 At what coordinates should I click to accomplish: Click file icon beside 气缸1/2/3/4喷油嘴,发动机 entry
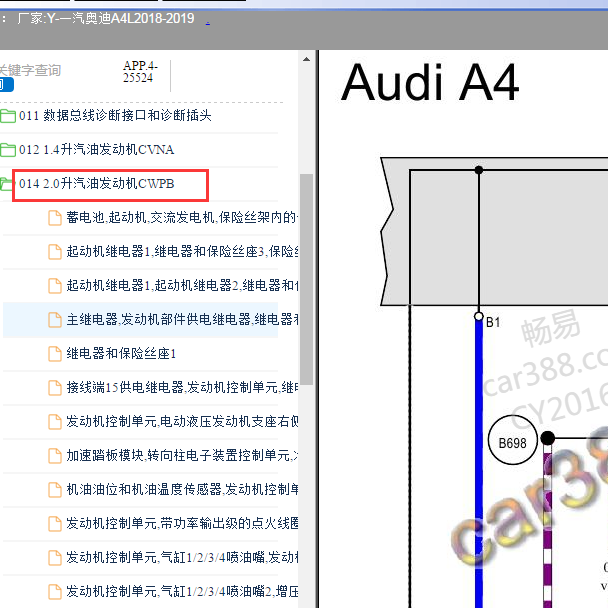pos(55,558)
